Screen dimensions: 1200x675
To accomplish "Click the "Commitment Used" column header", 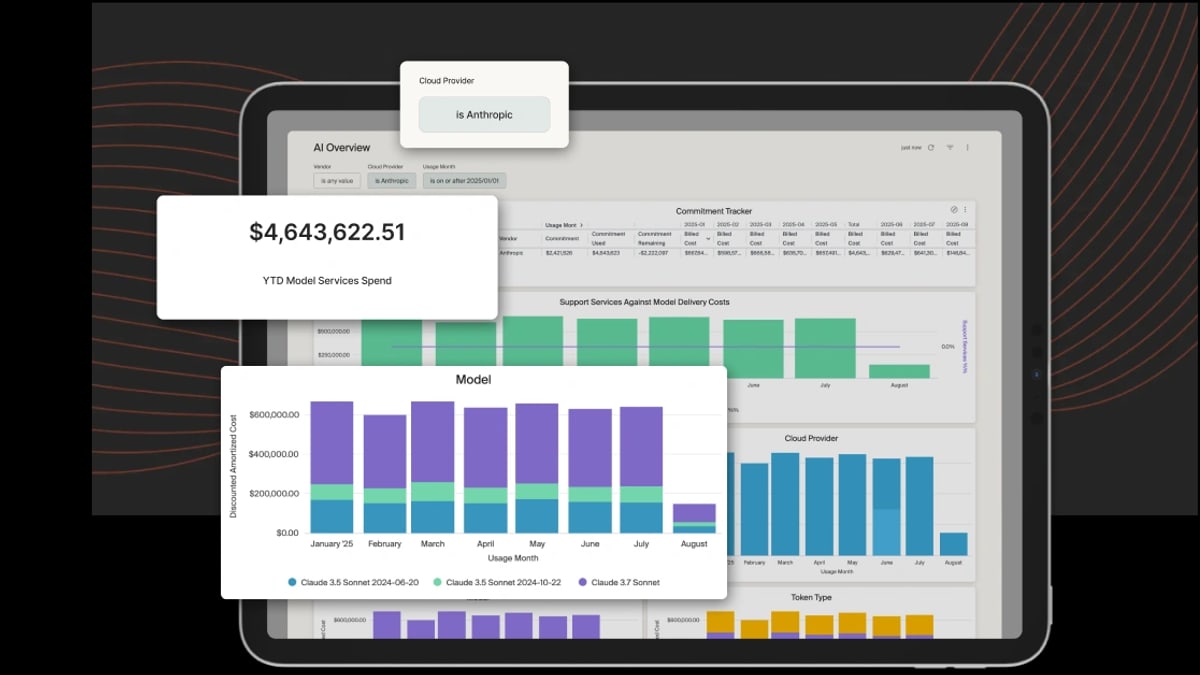I will click(608, 238).
